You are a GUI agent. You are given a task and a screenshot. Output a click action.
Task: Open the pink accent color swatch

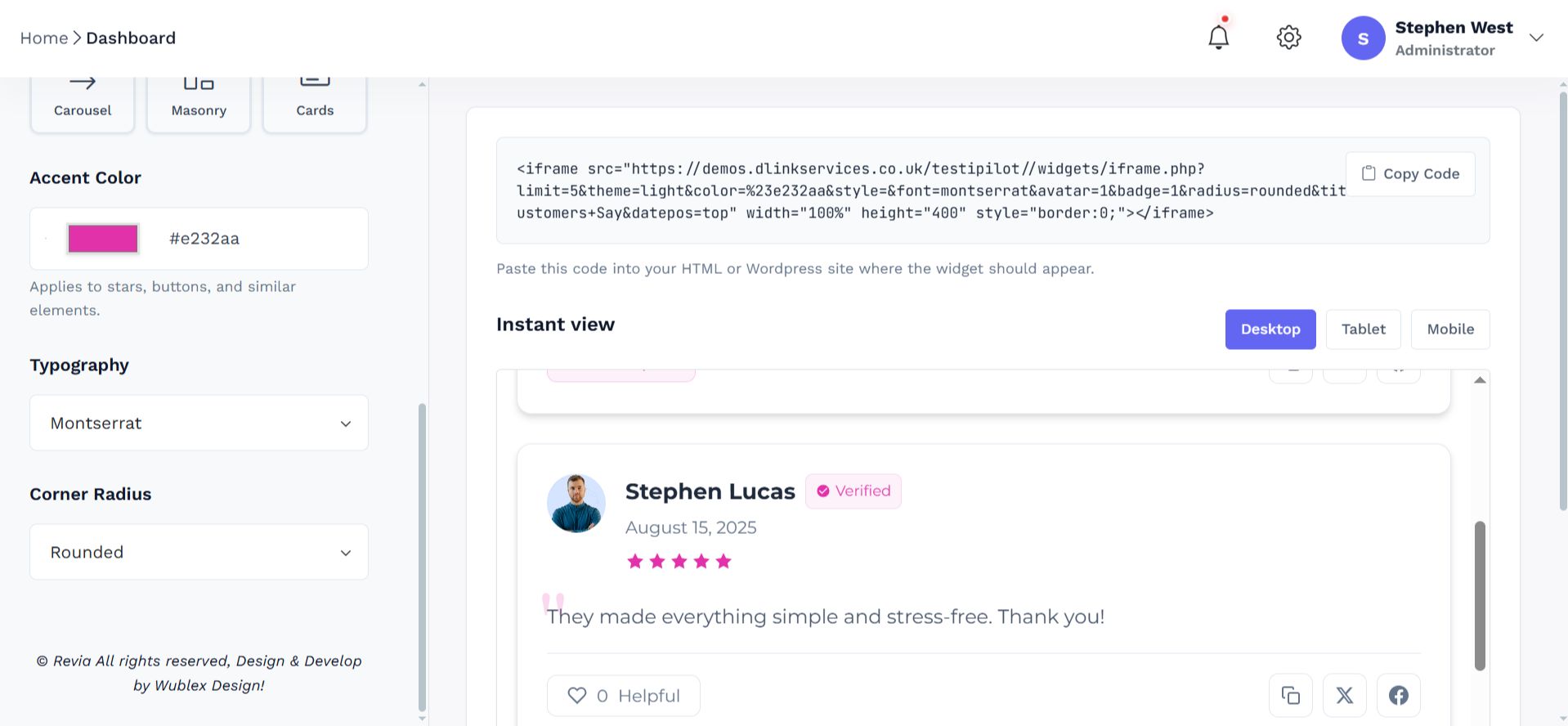tap(103, 239)
